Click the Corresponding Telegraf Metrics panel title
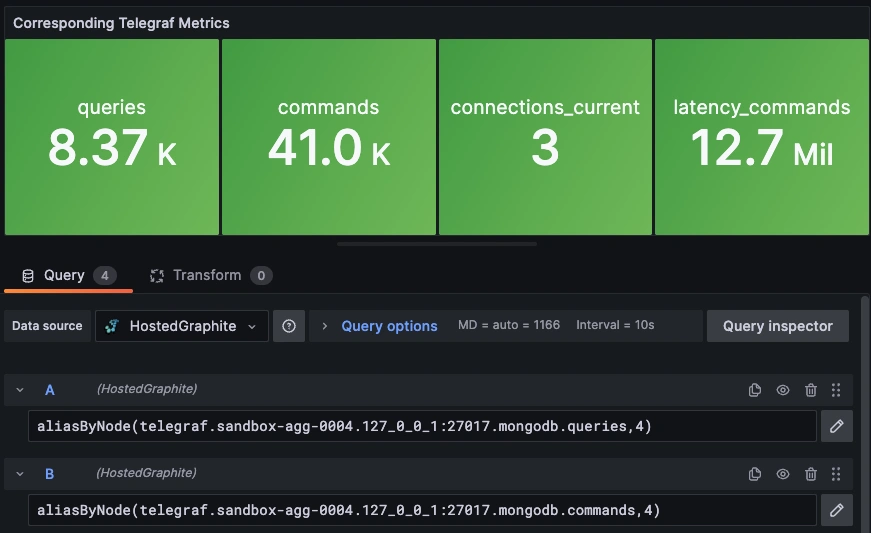This screenshot has height=533, width=871. coord(121,23)
